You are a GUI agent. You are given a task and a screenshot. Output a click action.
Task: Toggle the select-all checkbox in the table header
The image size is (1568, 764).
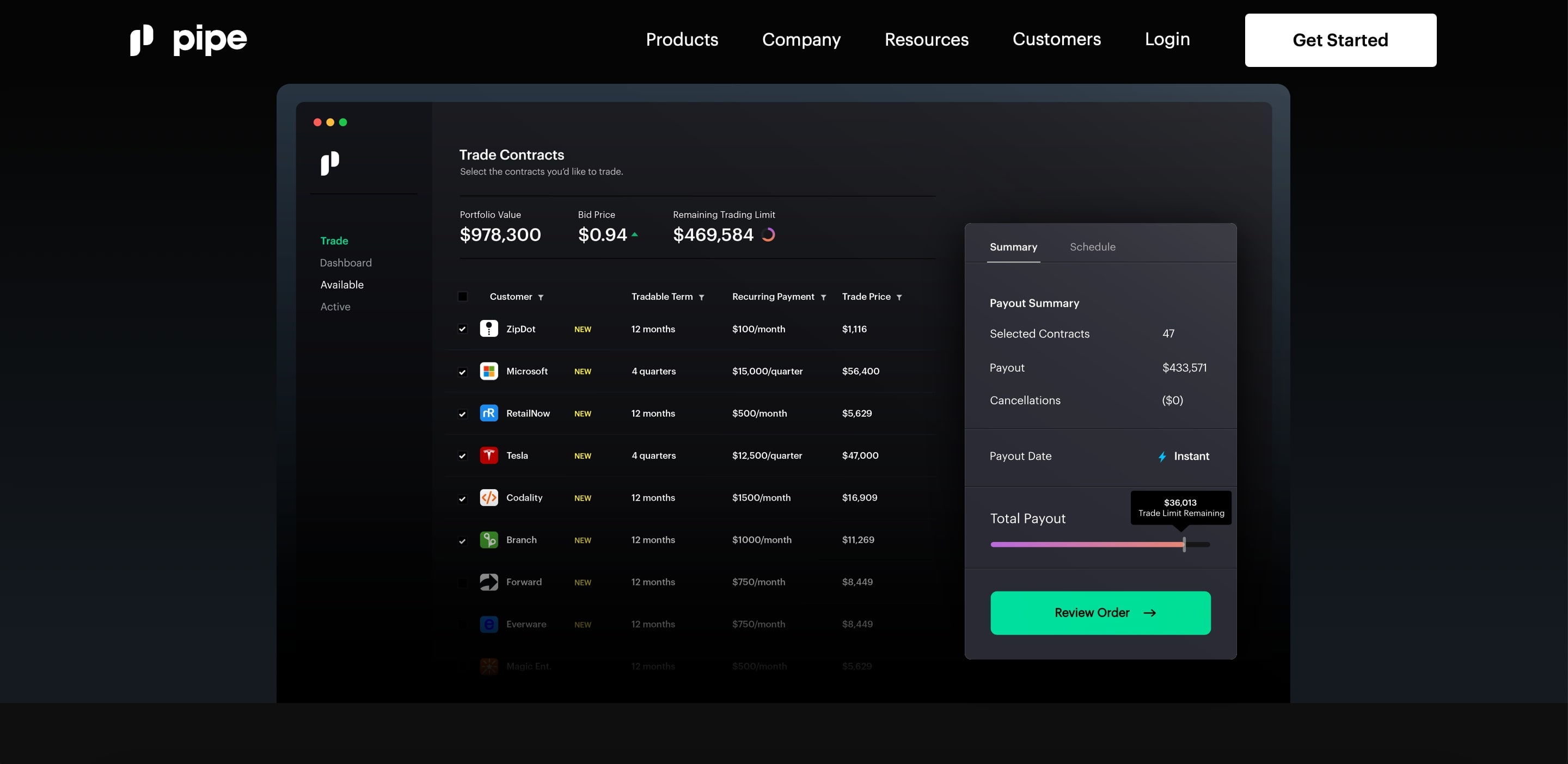point(463,296)
